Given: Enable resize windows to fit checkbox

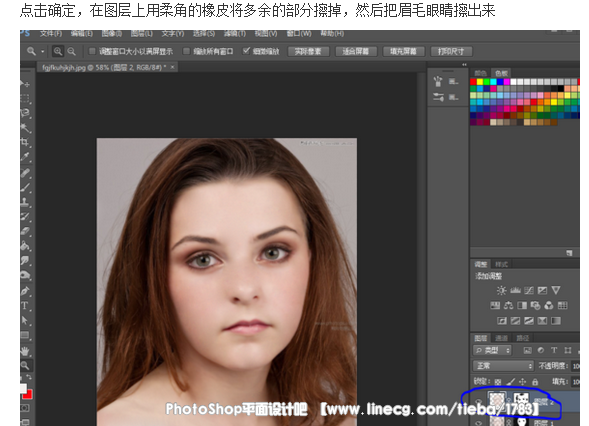Looking at the screenshot, I should pyautogui.click(x=92, y=51).
